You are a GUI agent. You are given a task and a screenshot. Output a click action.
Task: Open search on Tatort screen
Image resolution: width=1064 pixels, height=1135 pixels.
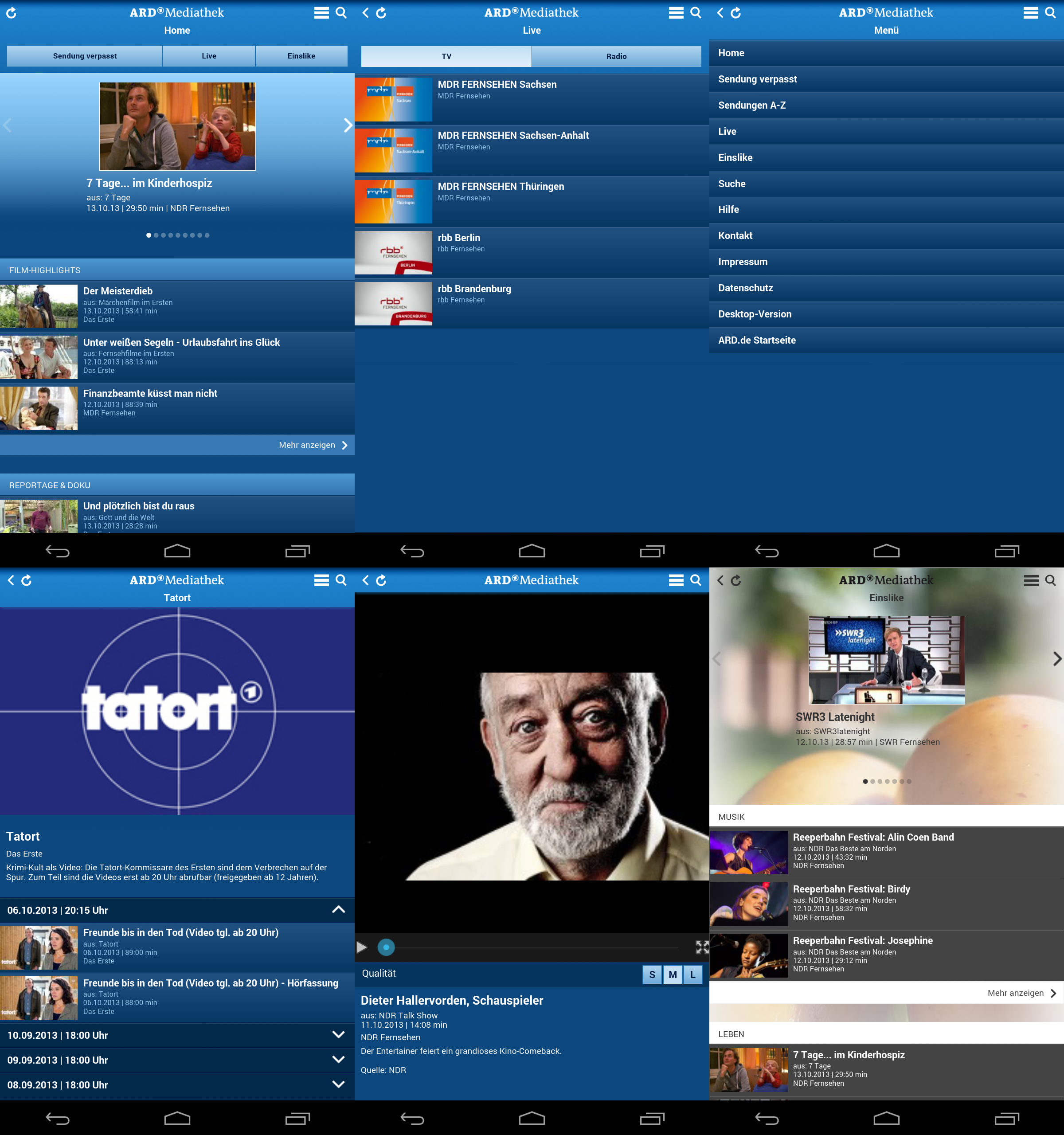341,580
